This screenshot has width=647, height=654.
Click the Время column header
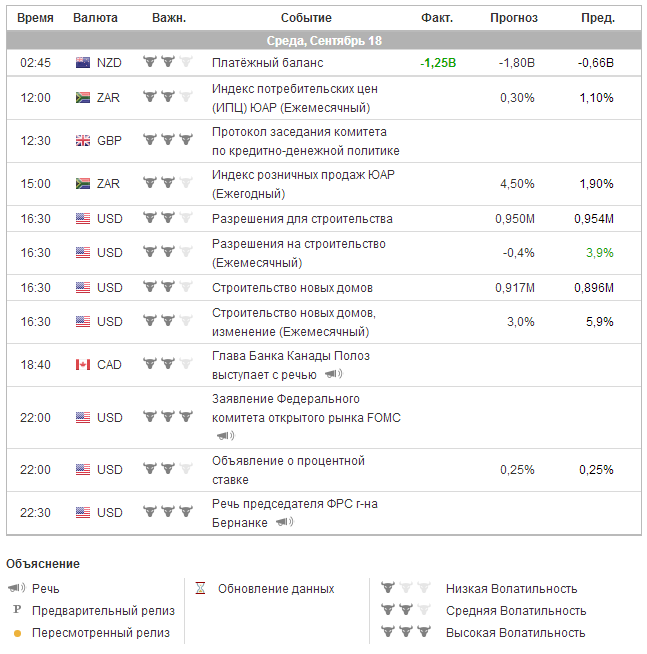(x=35, y=18)
